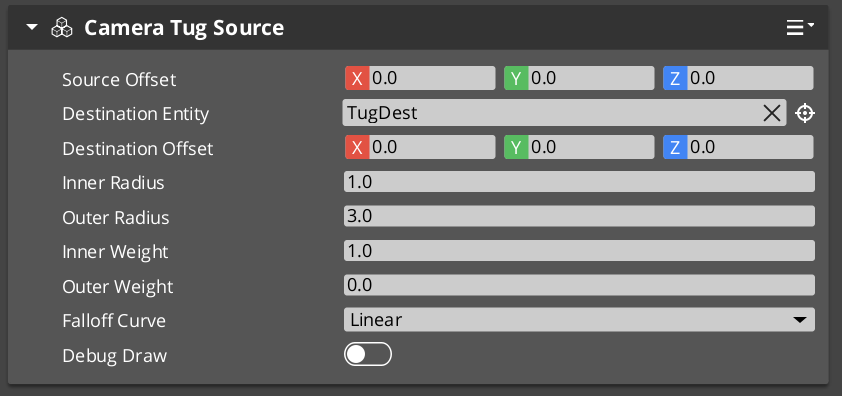Click the blue Z label of Source Offset

coord(675,78)
